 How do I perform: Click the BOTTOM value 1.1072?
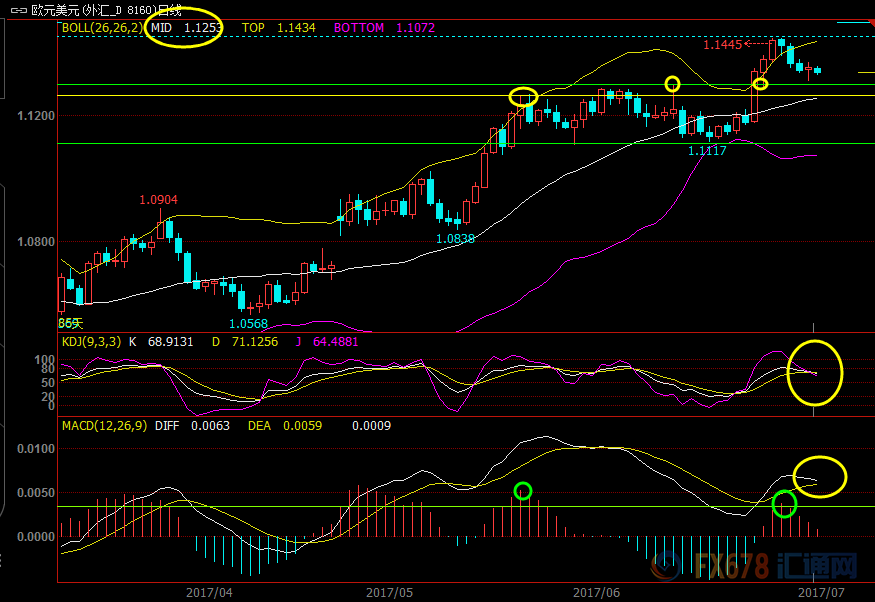(x=415, y=28)
